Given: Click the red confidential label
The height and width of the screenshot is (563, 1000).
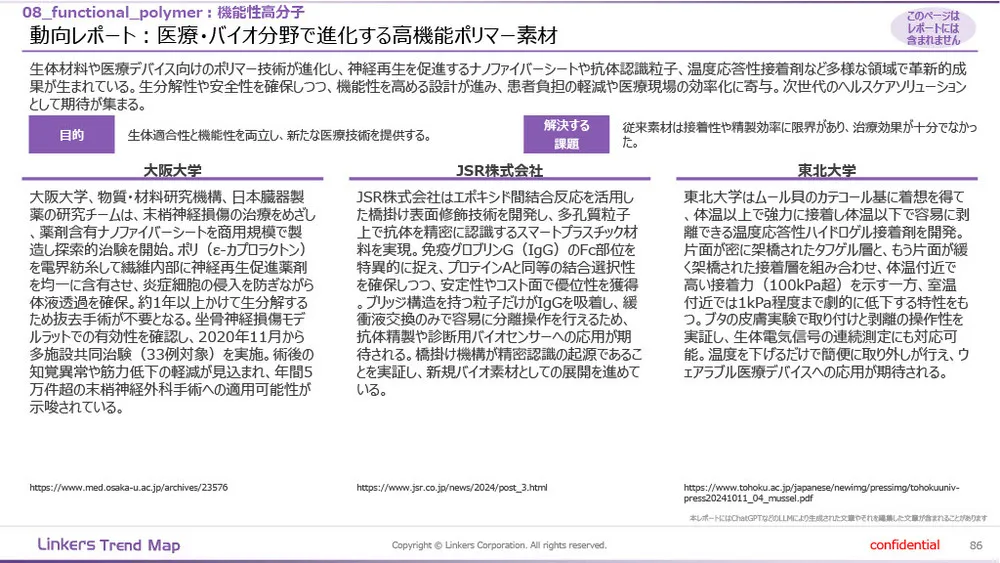Looking at the screenshot, I should pyautogui.click(x=904, y=545).
